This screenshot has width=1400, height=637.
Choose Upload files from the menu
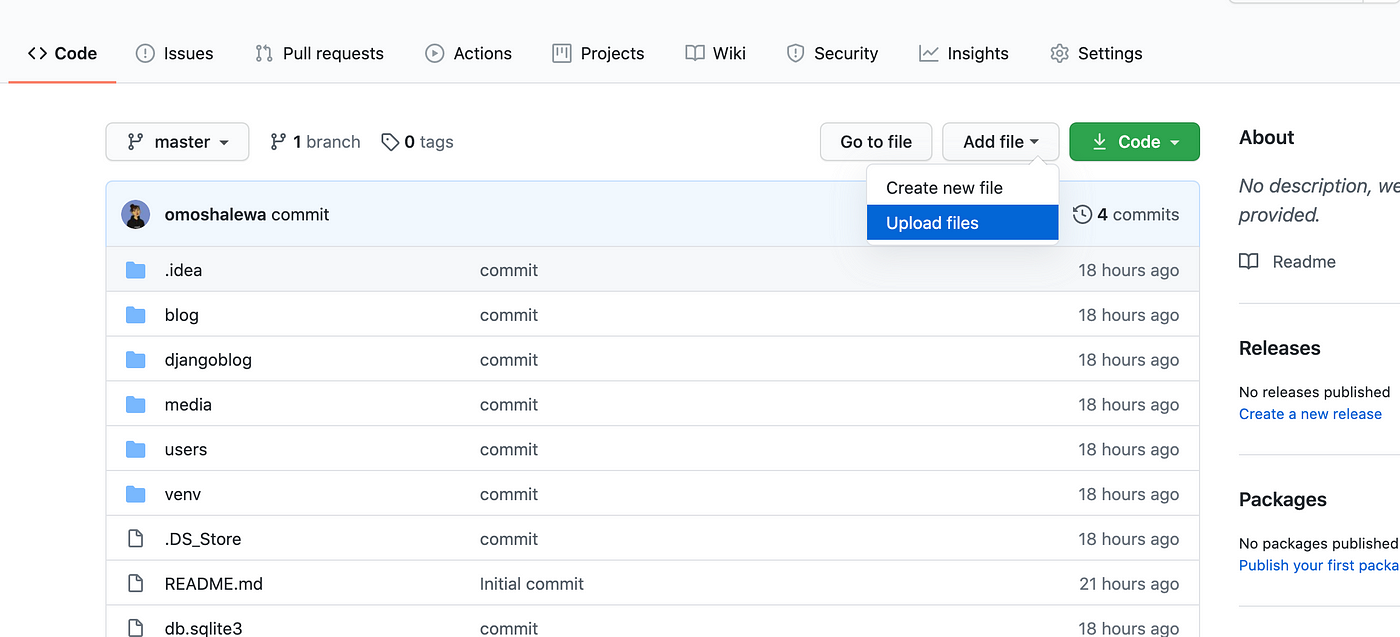coord(962,223)
